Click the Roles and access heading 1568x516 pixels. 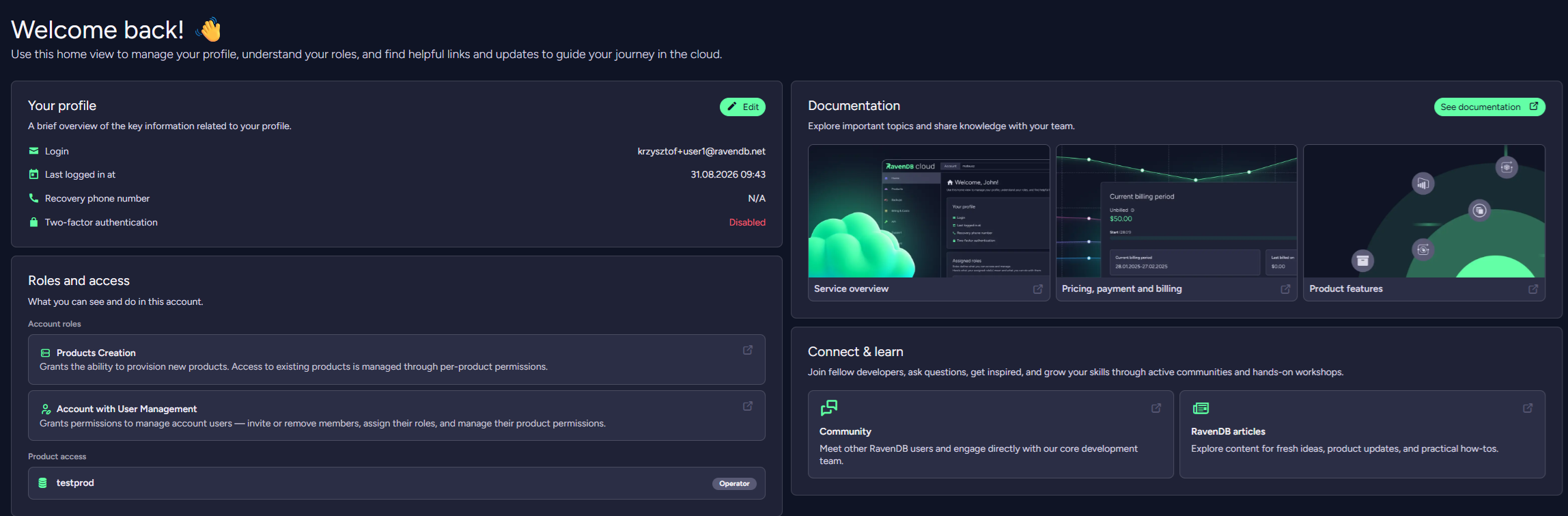click(x=79, y=280)
